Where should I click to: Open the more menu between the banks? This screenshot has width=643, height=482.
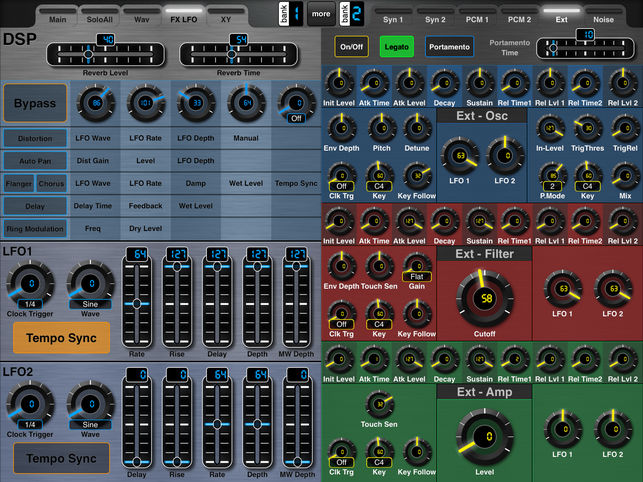(x=320, y=15)
